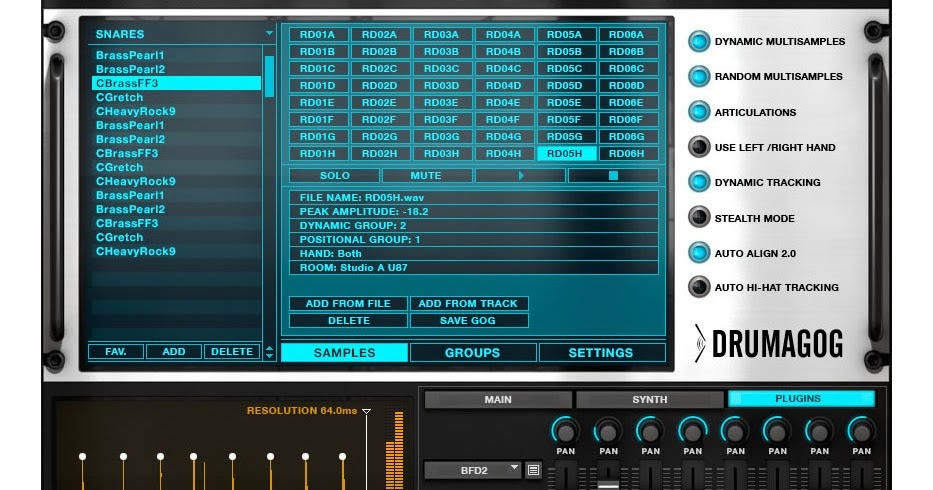The height and width of the screenshot is (490, 933).
Task: Open the PLUGINS tab
Action: (x=801, y=399)
